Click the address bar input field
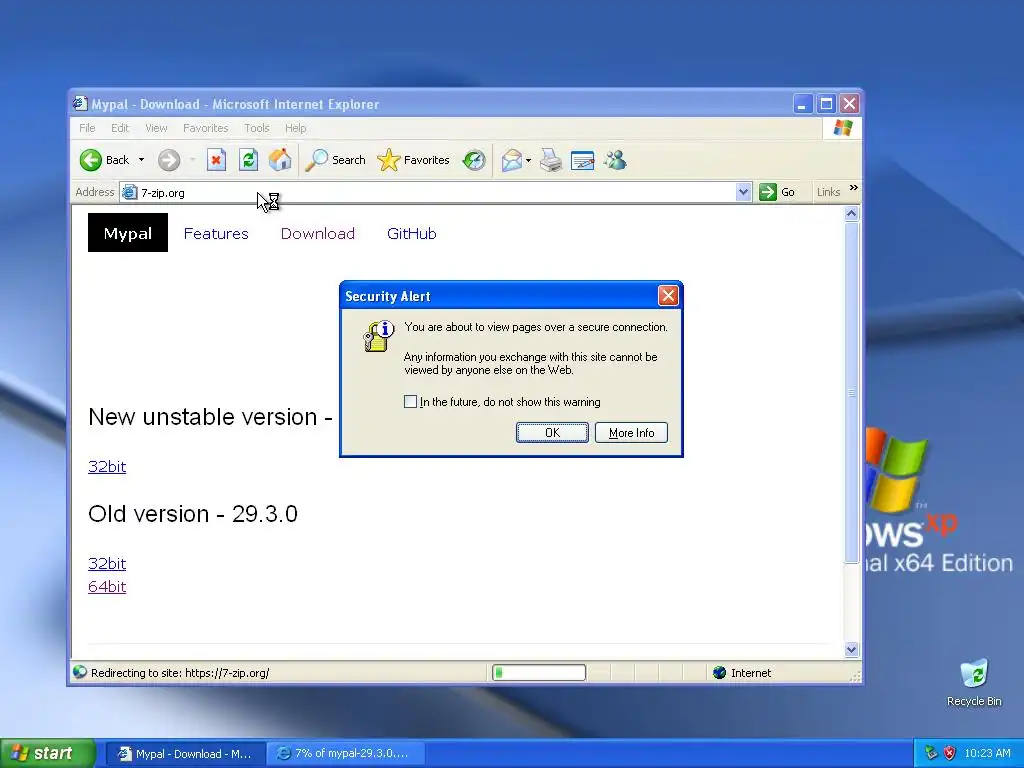 pyautogui.click(x=435, y=192)
